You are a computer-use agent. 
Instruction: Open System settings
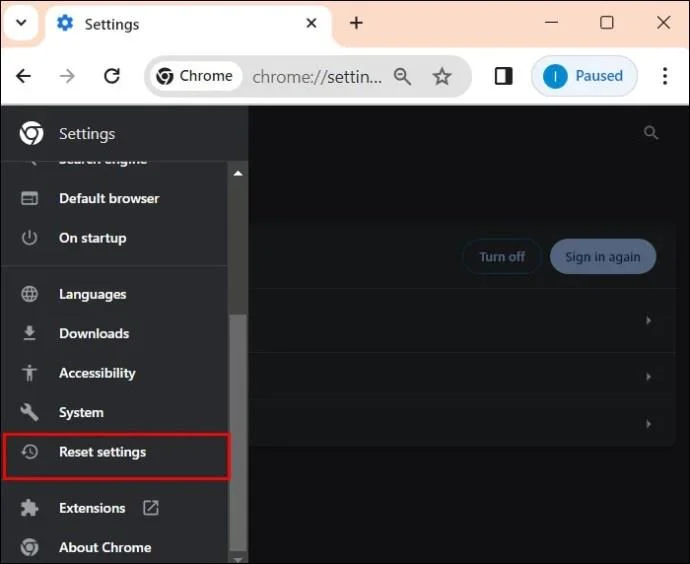click(x=114, y=413)
